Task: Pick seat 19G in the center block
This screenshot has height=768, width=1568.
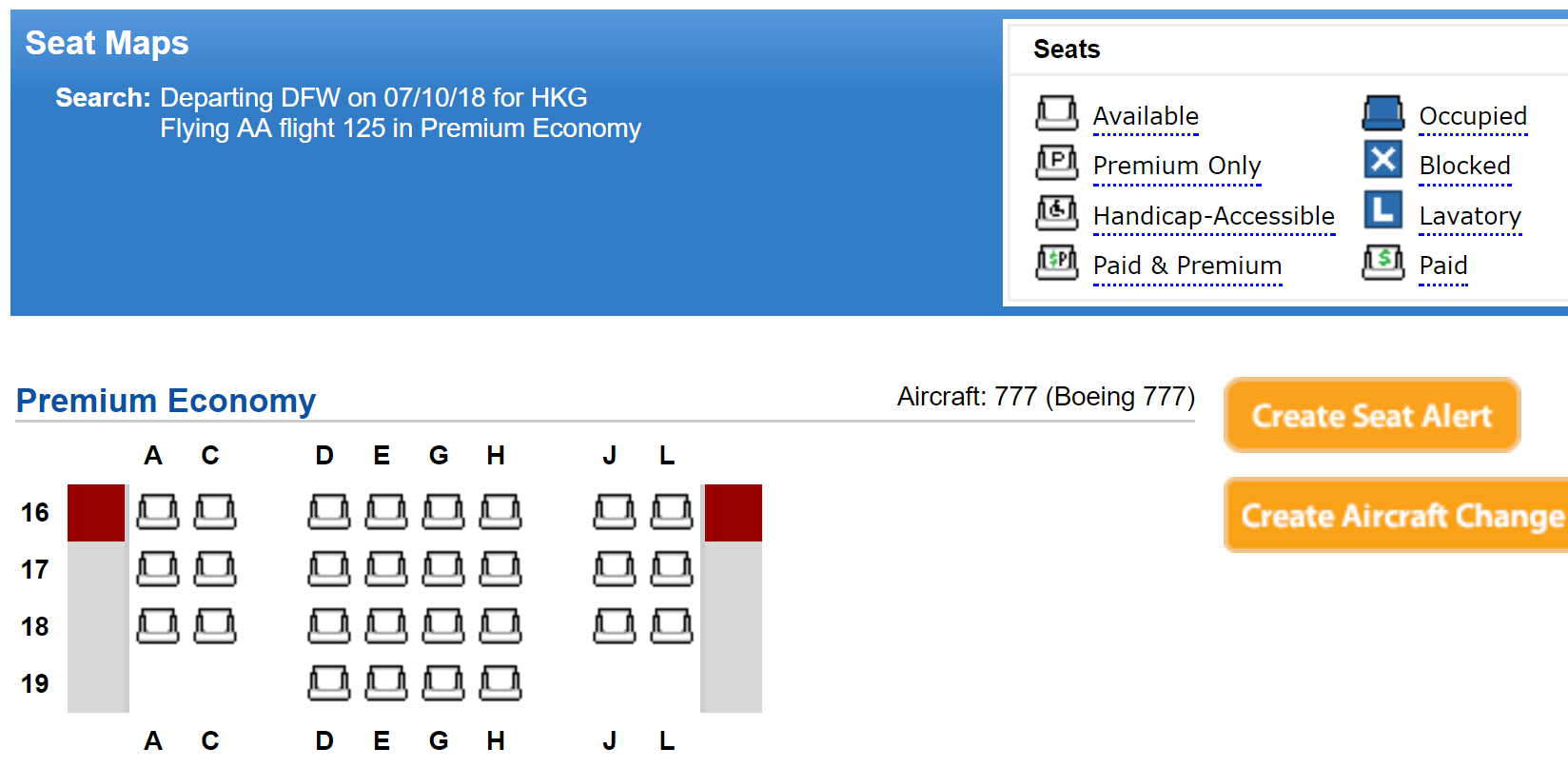Action: click(x=442, y=682)
